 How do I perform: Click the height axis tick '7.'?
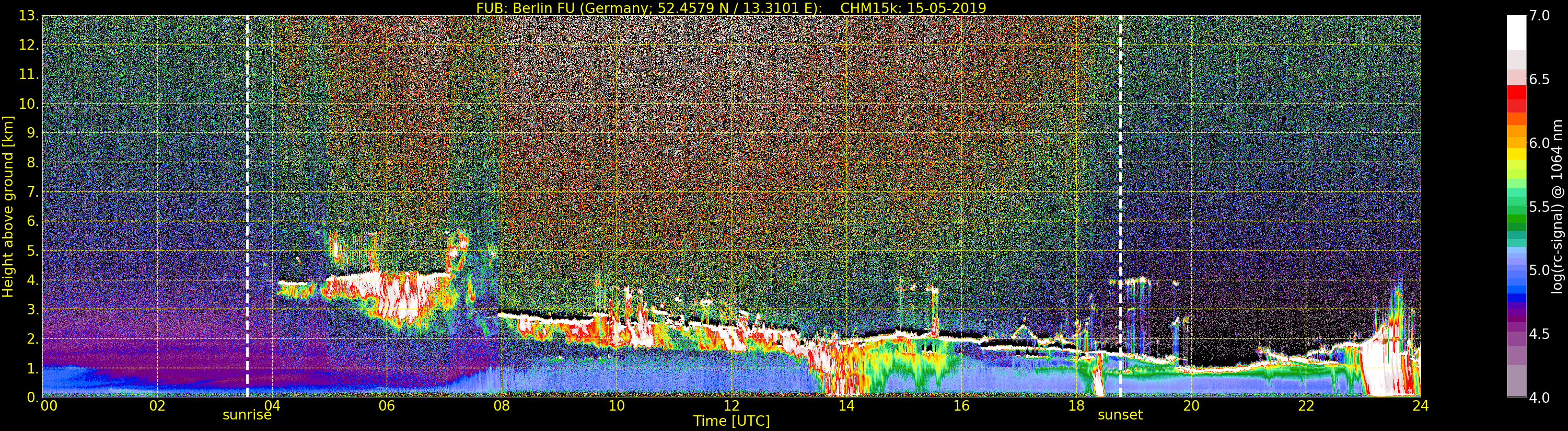point(33,192)
